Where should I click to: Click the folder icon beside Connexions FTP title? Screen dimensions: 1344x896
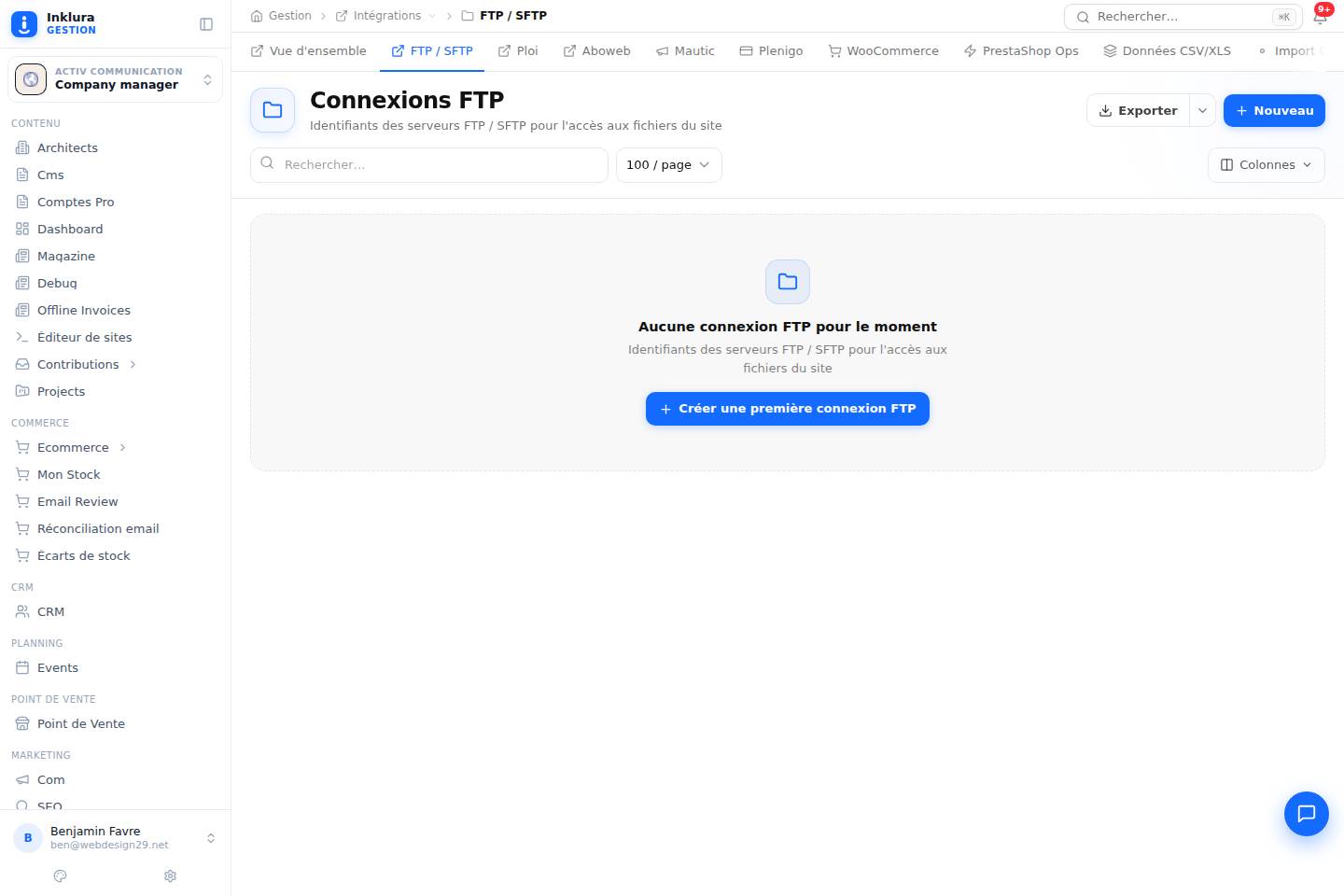click(x=273, y=110)
